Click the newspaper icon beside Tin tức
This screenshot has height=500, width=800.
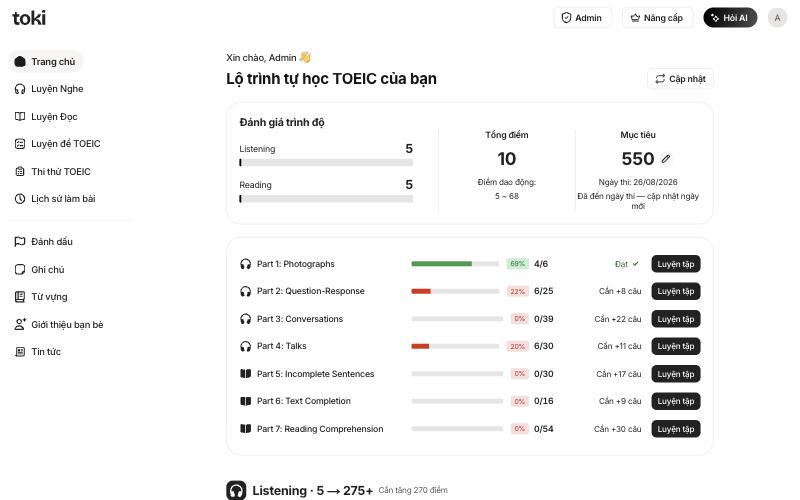click(20, 352)
